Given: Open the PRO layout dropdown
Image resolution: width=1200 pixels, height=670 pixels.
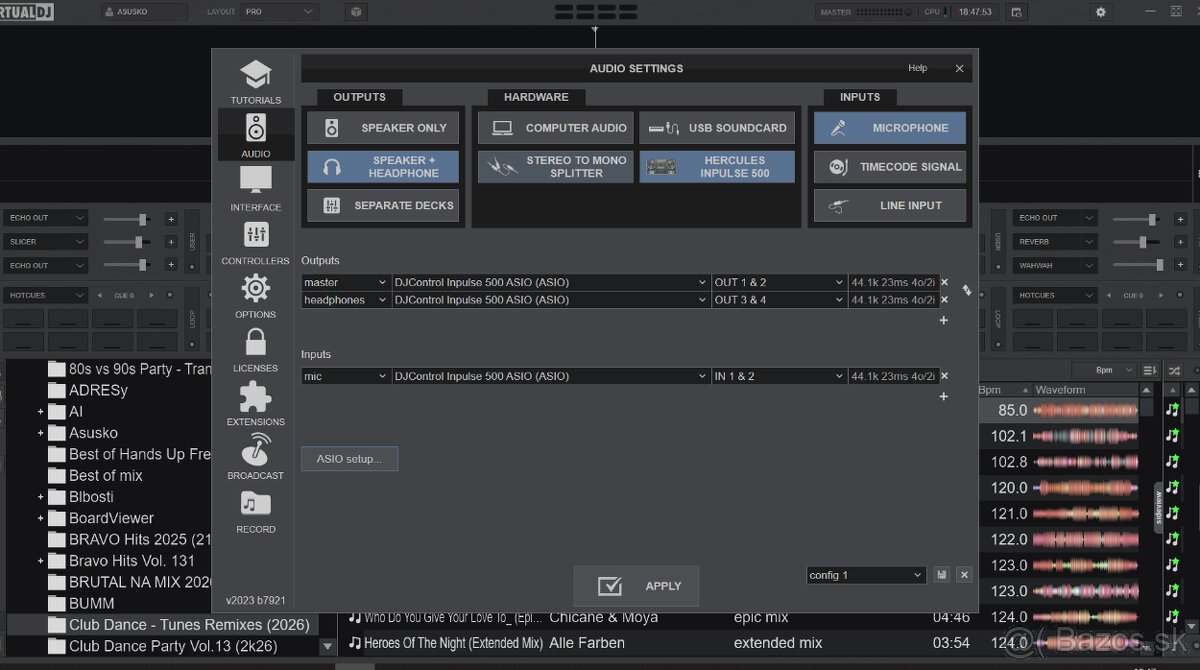Looking at the screenshot, I should tap(279, 12).
